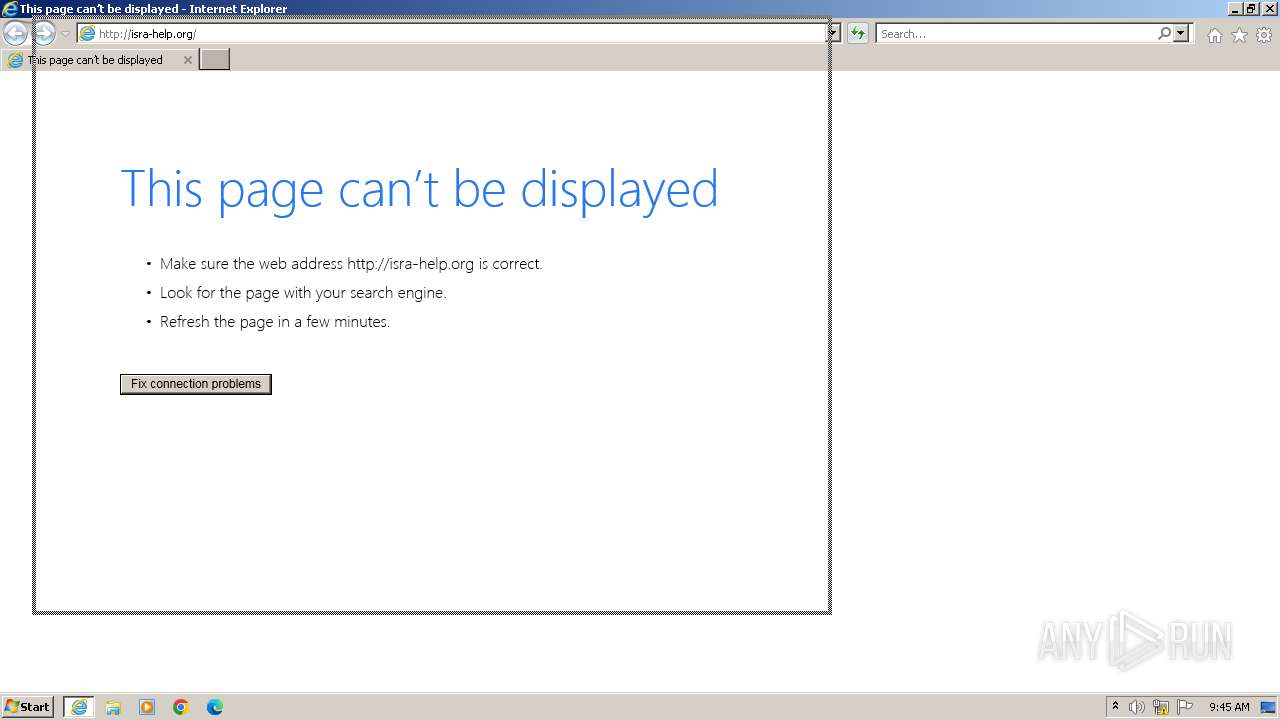Screen dimensions: 1280x720
Task: Click the 'Make sure the web address' line
Action: pos(351,264)
